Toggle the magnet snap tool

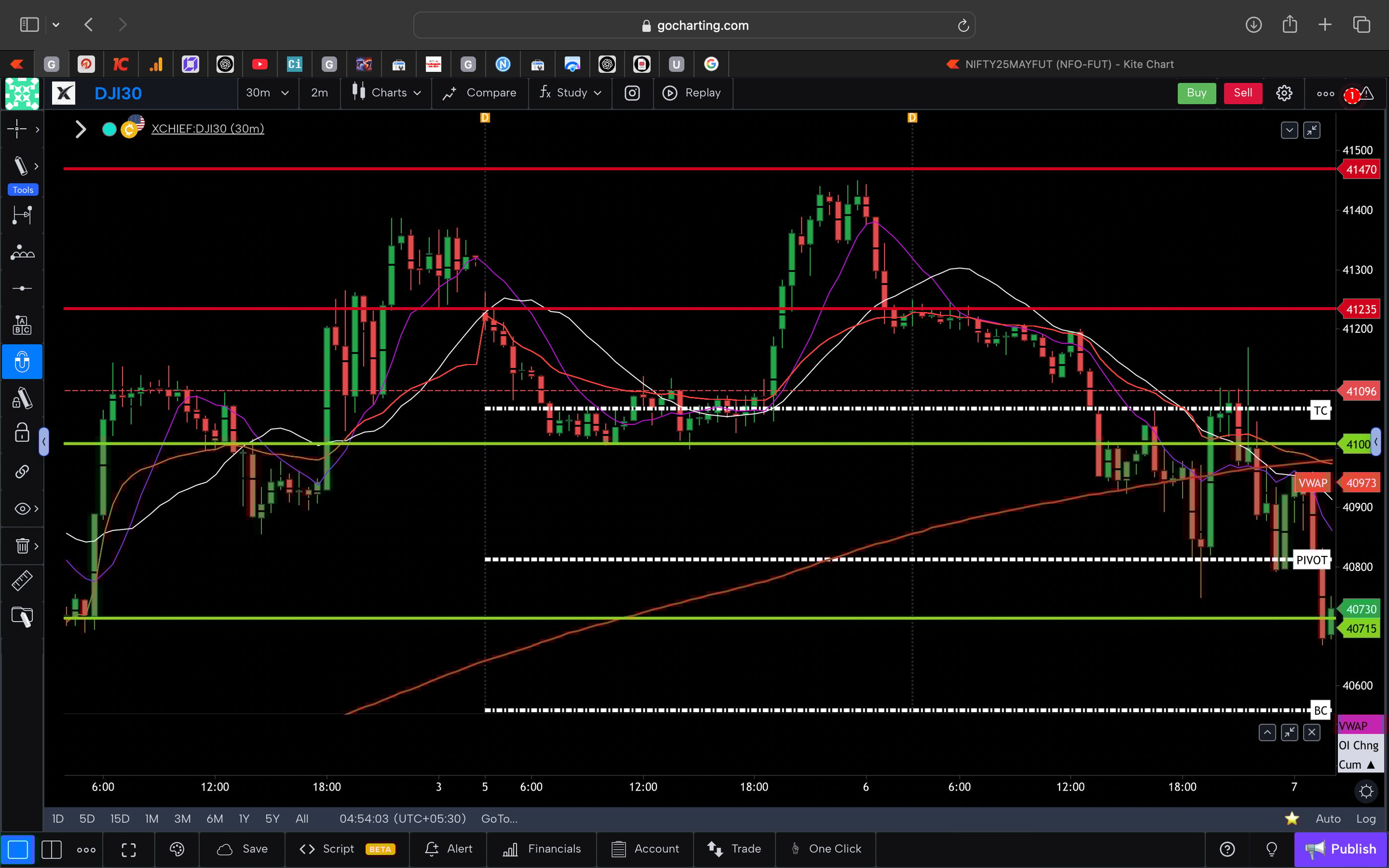pos(21,362)
